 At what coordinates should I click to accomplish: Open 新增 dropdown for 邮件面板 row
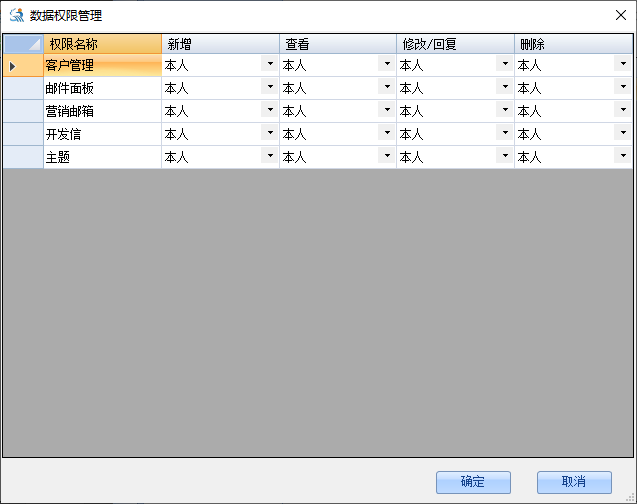pyautogui.click(x=270, y=87)
